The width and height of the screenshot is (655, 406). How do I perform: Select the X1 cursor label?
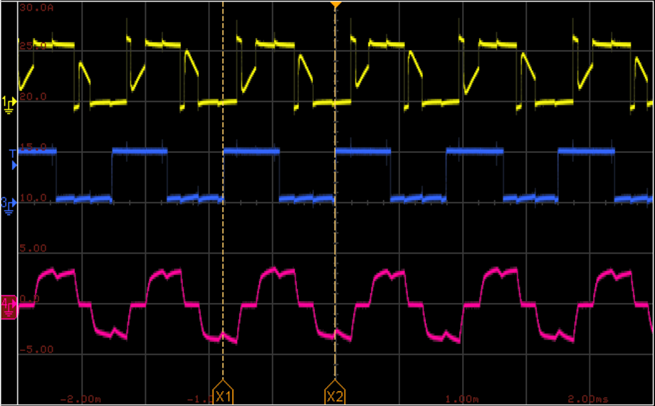tap(223, 396)
